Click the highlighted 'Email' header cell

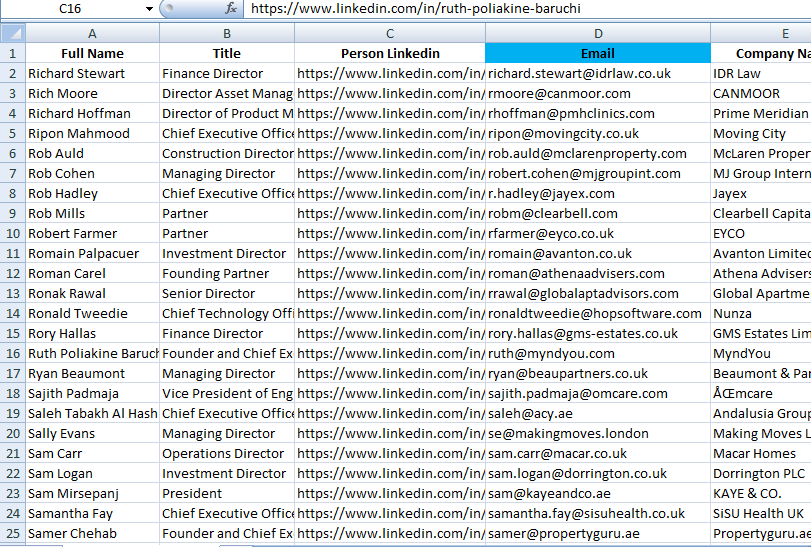coord(598,54)
